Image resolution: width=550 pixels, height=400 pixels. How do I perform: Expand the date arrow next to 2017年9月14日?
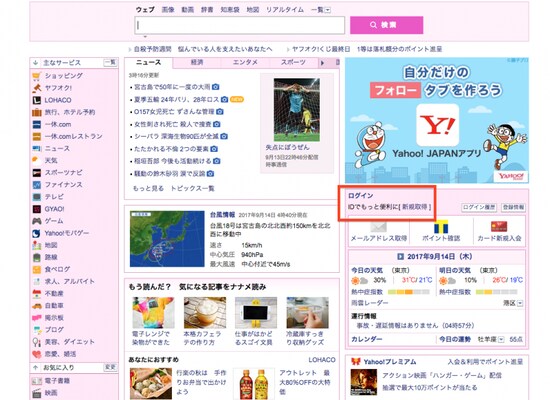pos(400,256)
